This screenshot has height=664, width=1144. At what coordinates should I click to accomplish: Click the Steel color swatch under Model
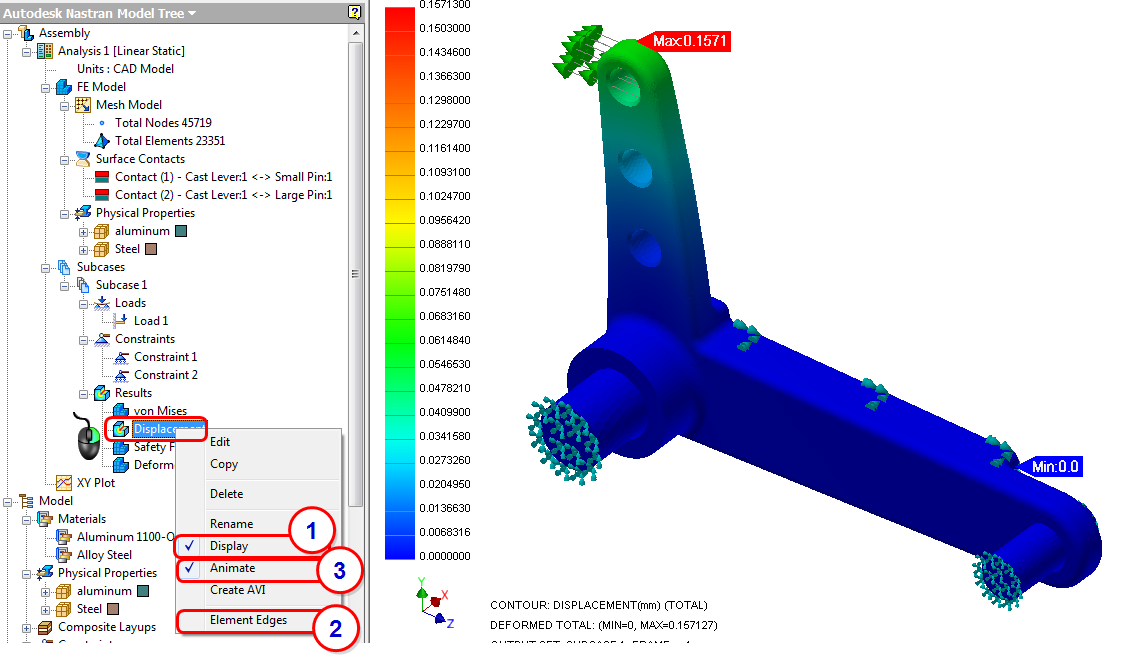pos(113,609)
